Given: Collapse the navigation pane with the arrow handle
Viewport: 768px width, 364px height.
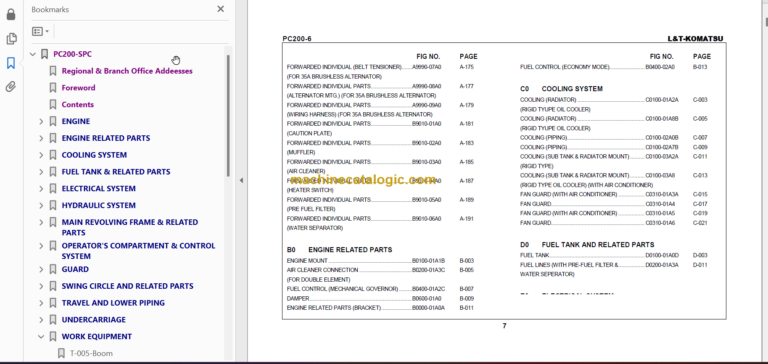Looking at the screenshot, I should point(241,181).
